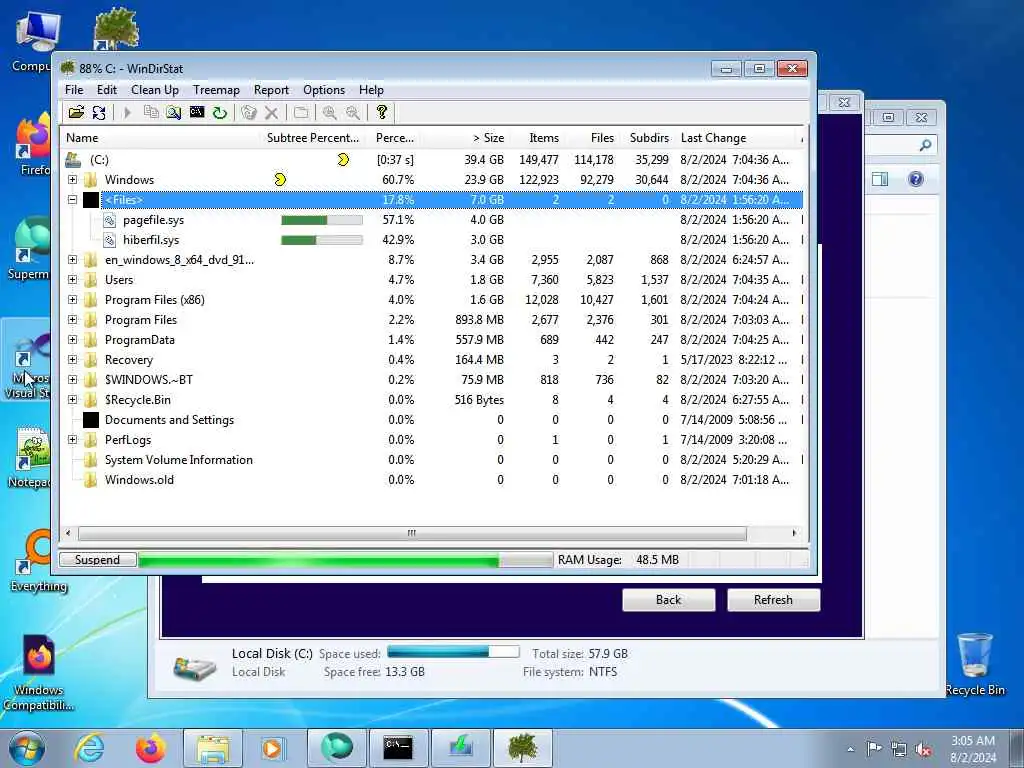Open the Report menu
This screenshot has height=768, width=1024.
tap(271, 90)
